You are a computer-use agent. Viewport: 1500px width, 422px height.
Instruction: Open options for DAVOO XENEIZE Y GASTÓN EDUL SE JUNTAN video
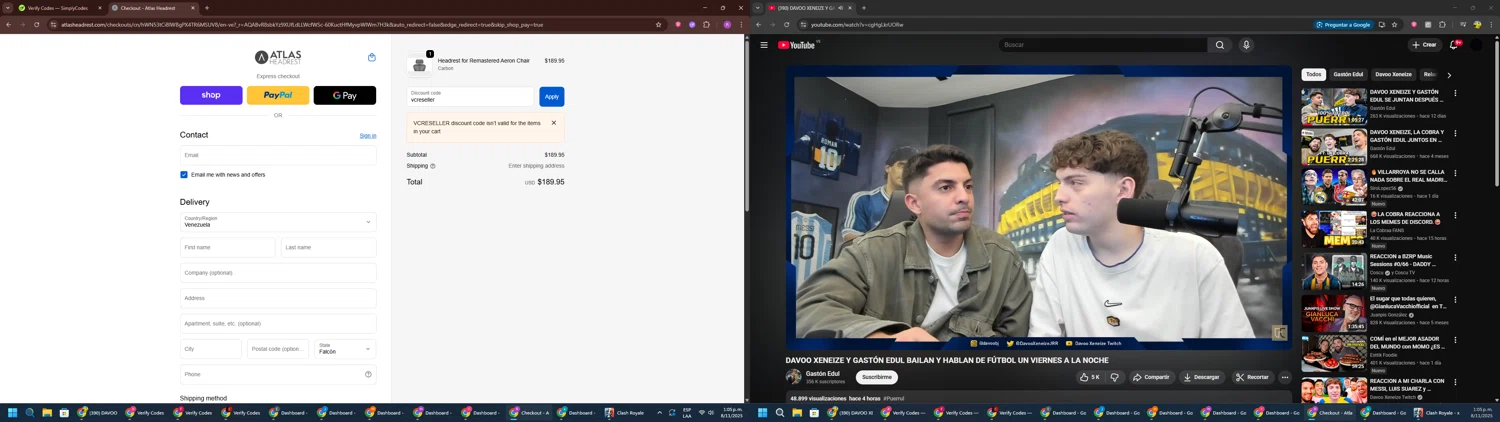tap(1455, 93)
